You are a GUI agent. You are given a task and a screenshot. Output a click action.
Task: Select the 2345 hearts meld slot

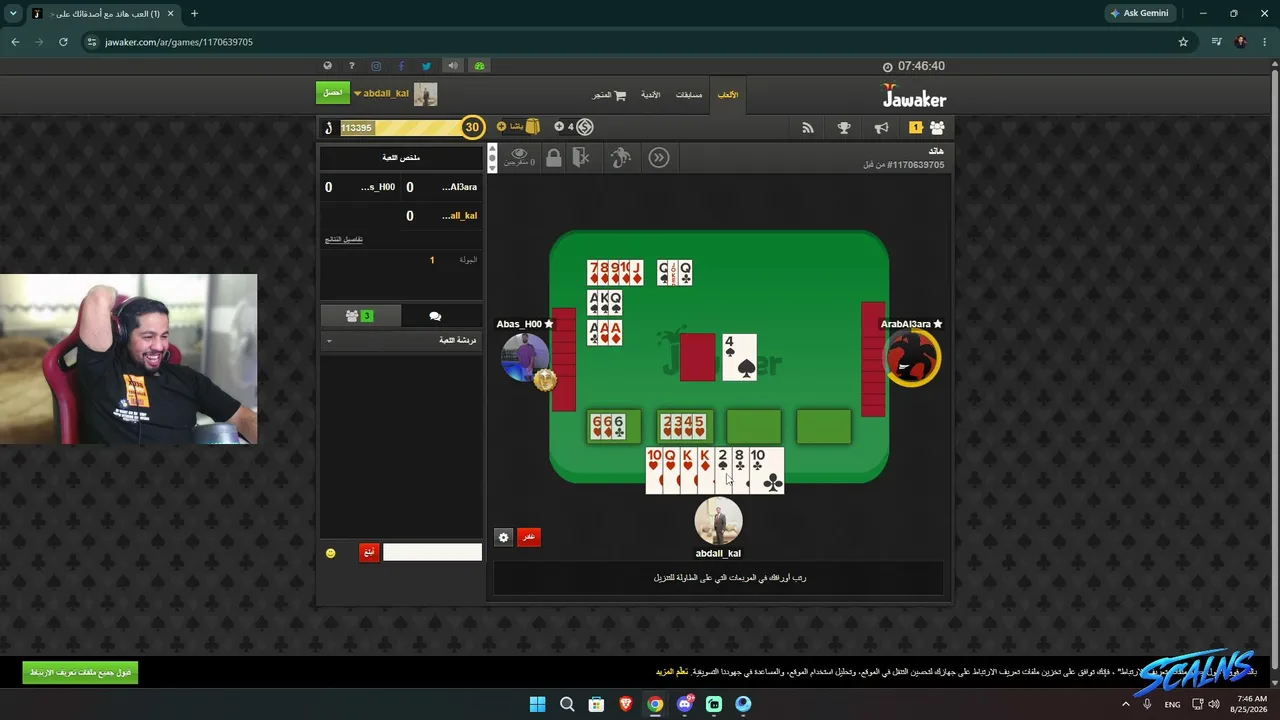point(684,426)
